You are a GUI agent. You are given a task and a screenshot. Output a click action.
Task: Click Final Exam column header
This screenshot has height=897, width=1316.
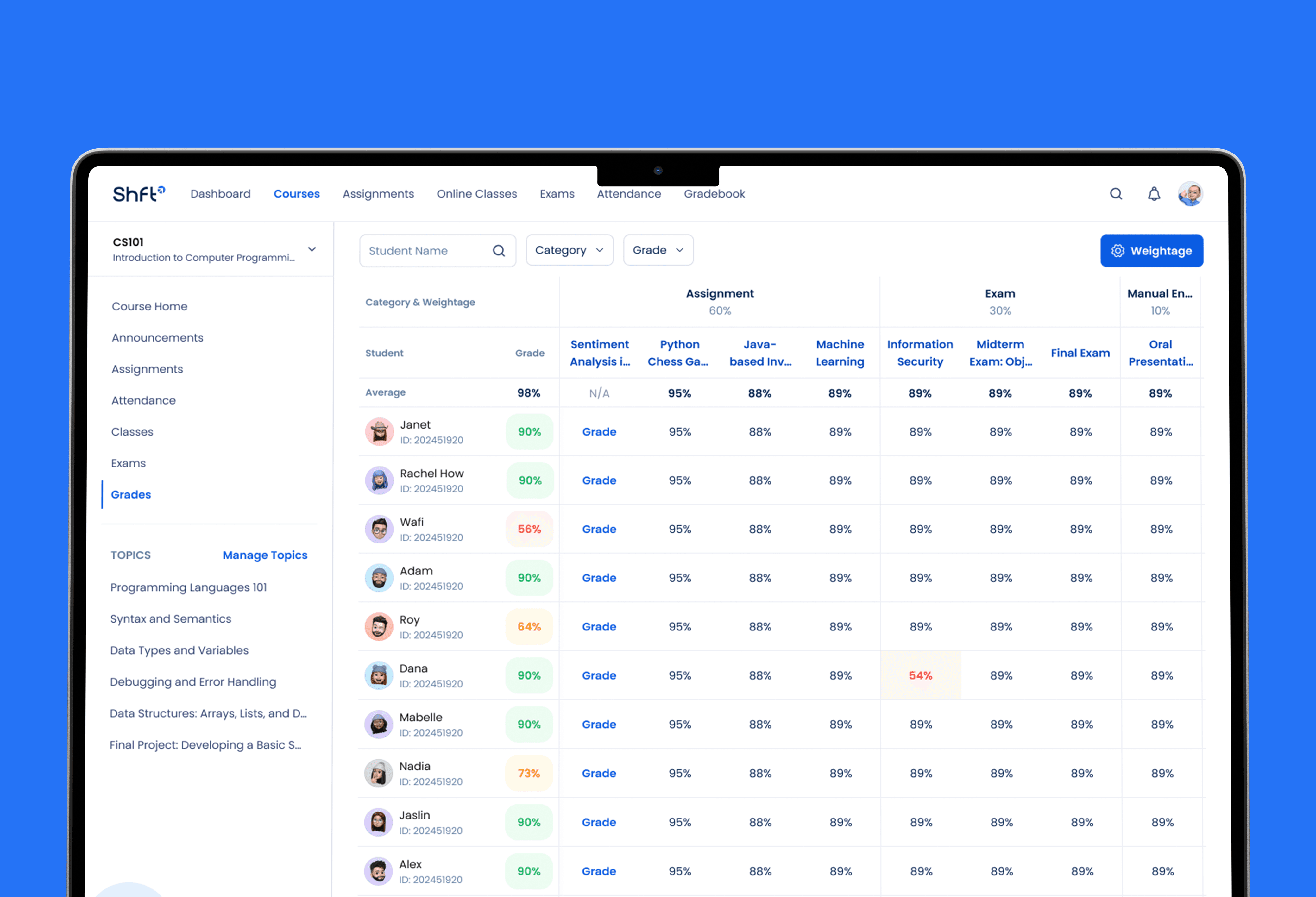click(x=1080, y=353)
